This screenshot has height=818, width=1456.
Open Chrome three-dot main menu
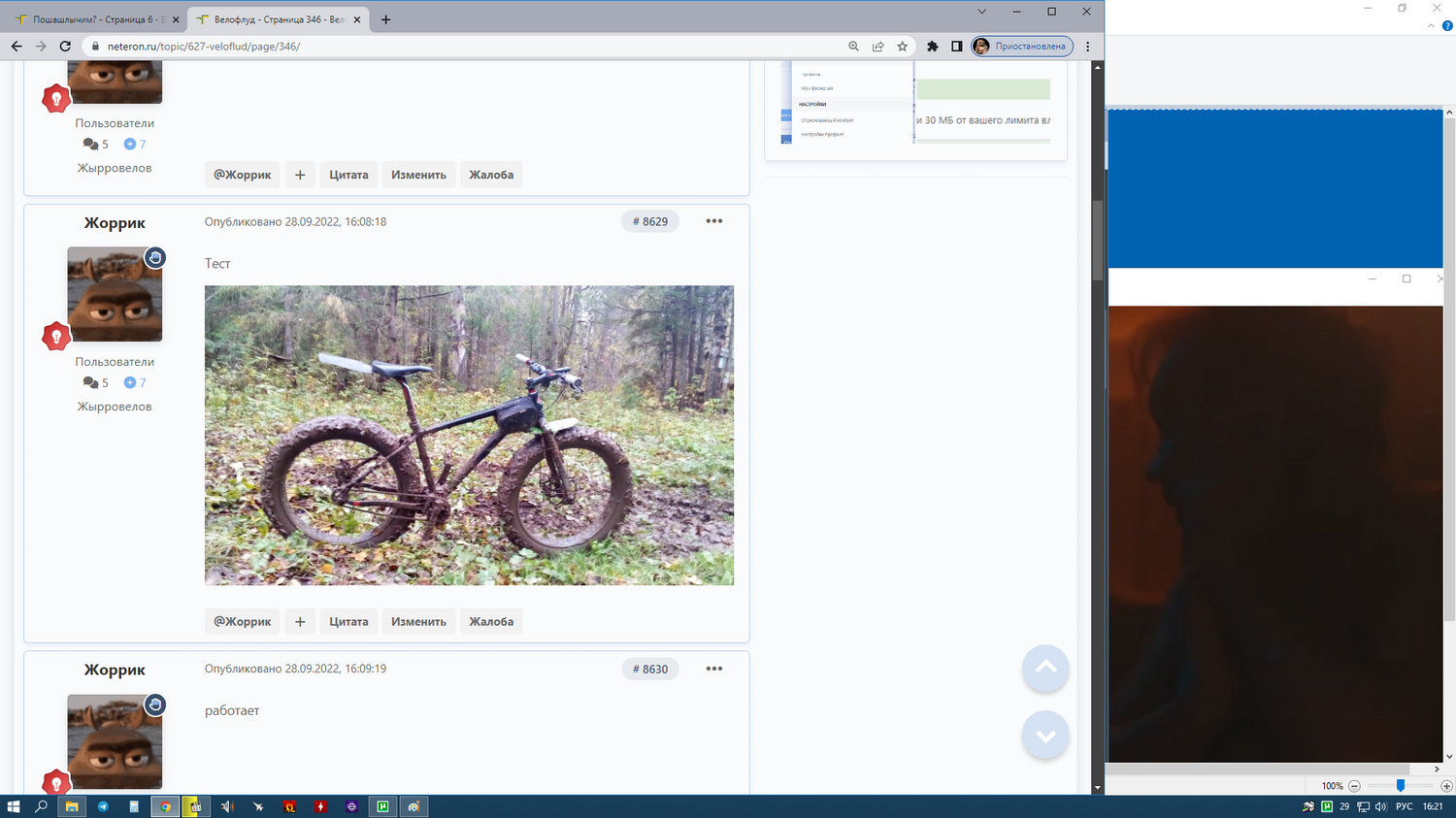tap(1088, 47)
